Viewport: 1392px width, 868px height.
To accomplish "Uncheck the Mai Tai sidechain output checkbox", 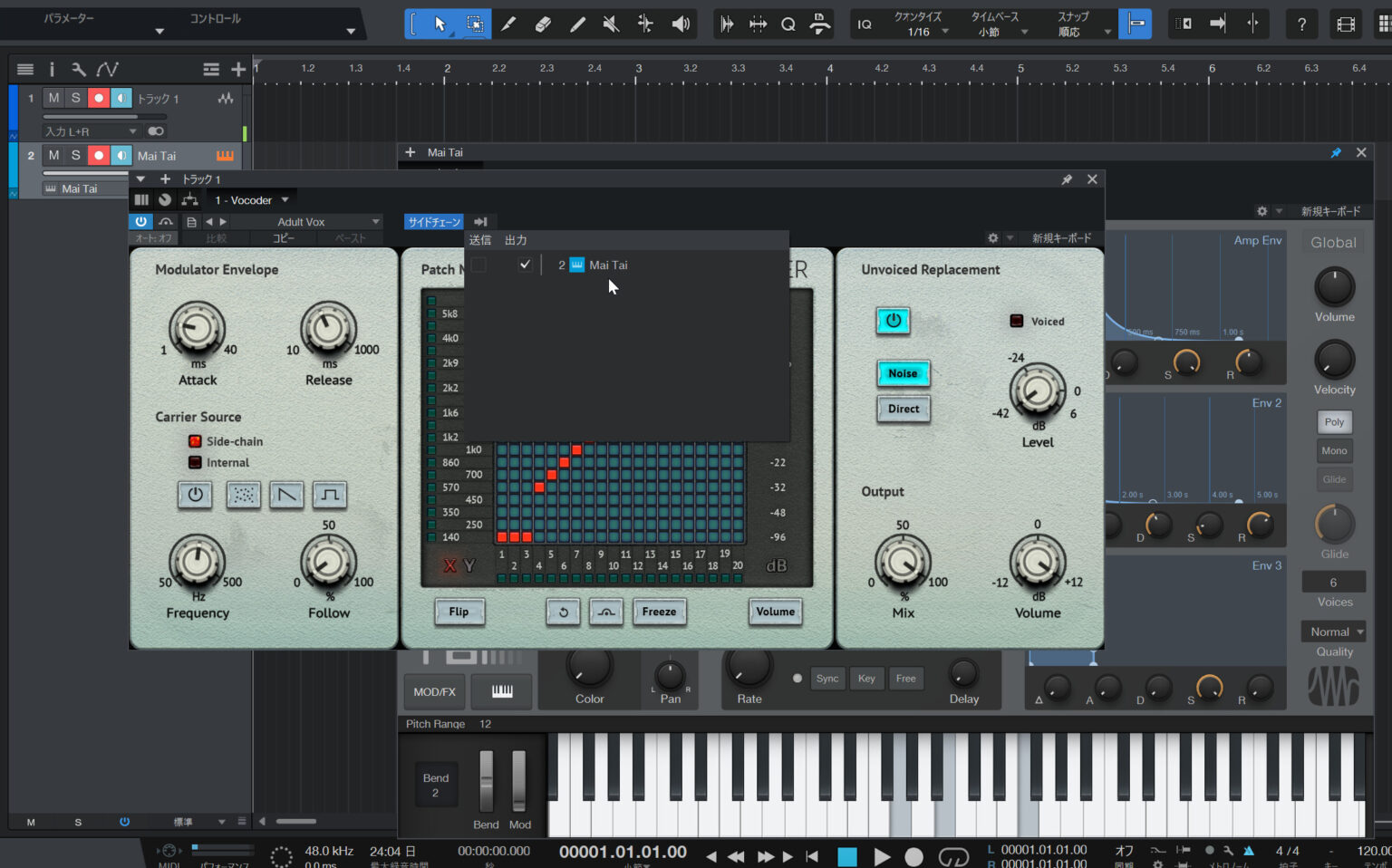I will pos(526,265).
